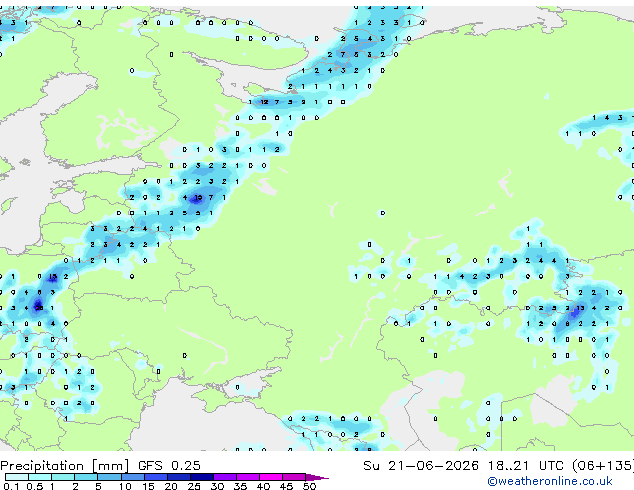
Task: Select legend swatch between 20 and 25
Action: (179, 477)
